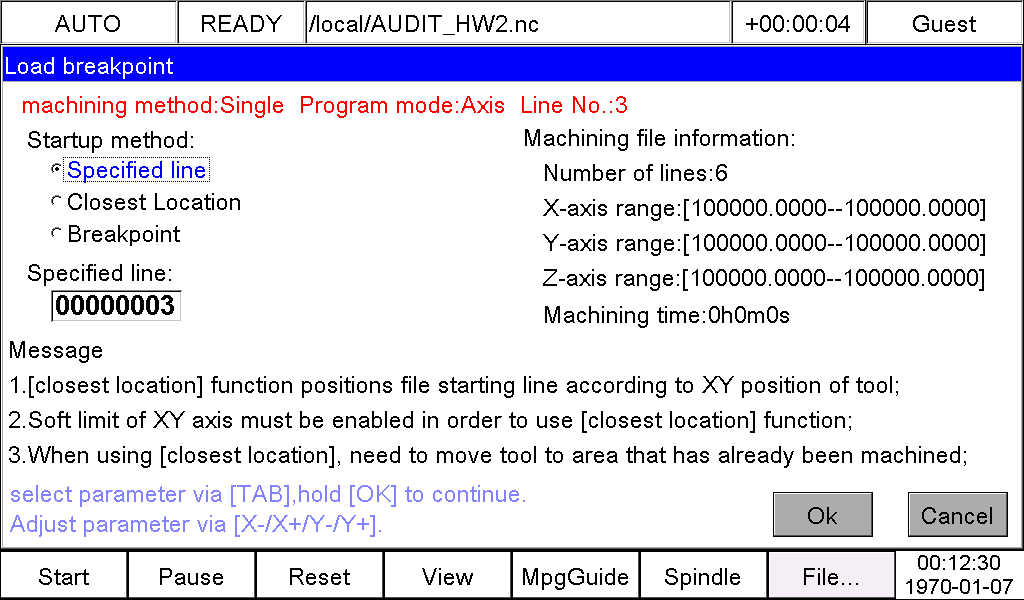Click the +00:00:04 elapsed timer

(x=798, y=24)
